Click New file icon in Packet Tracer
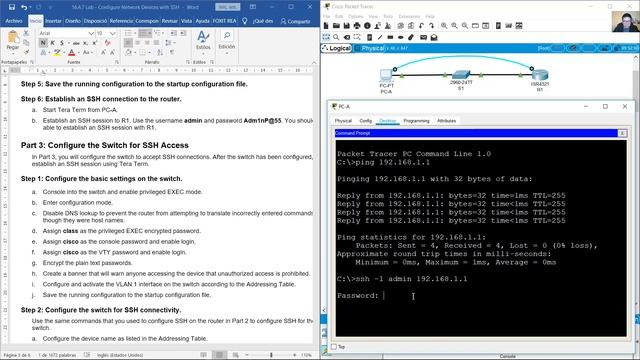Viewport: 640px width, 360px height. click(326, 26)
